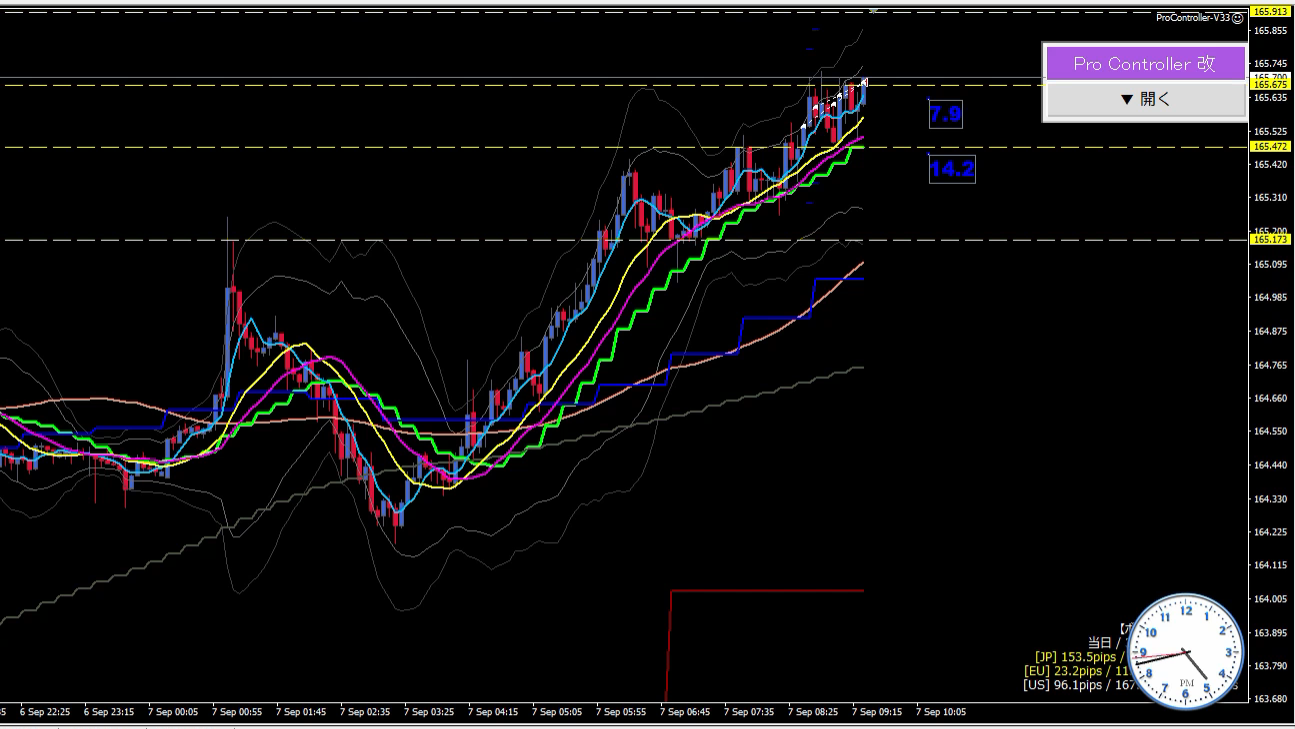The height and width of the screenshot is (729, 1295).
Task: Click the 165.675 yellow price tag
Action: [x=1270, y=85]
